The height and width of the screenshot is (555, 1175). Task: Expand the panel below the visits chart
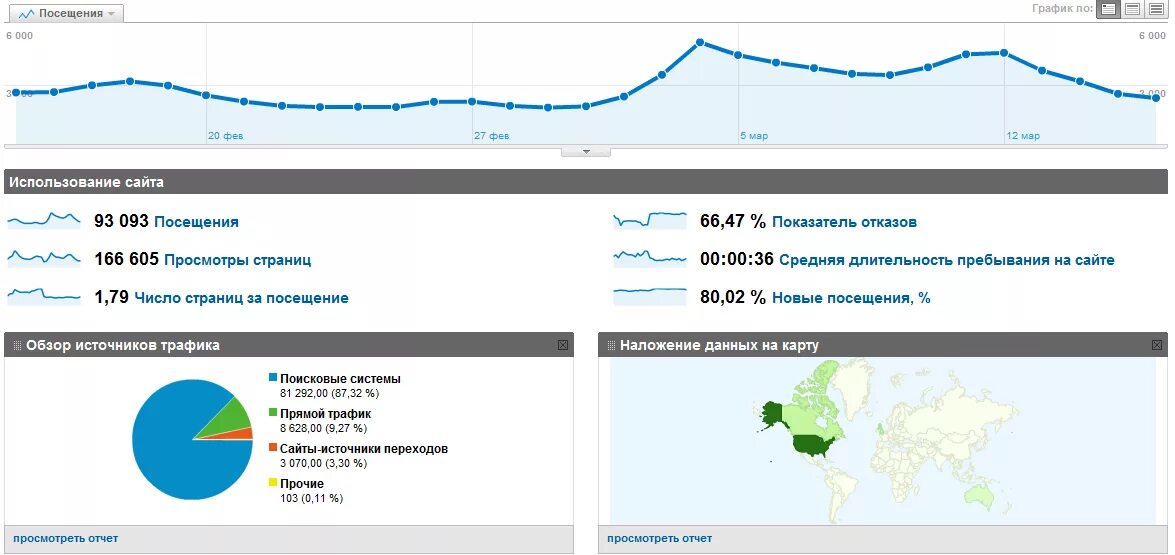pos(586,151)
